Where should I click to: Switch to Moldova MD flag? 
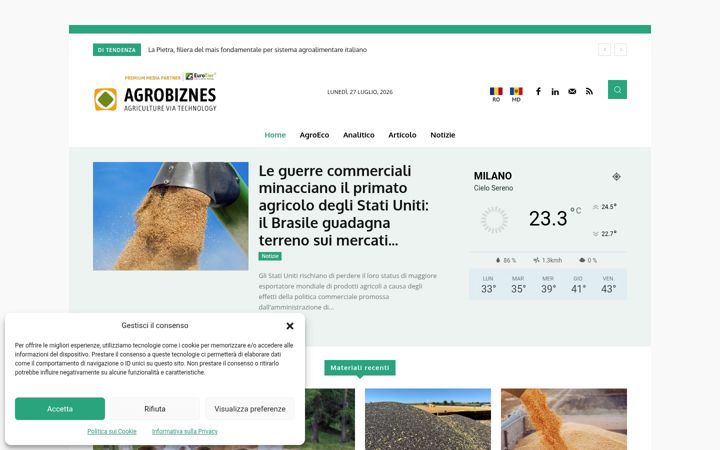pos(516,94)
